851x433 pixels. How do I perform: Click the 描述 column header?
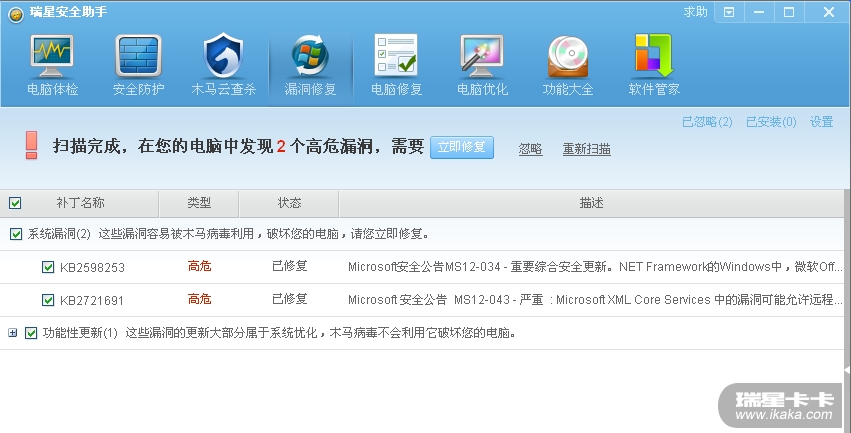click(592, 203)
